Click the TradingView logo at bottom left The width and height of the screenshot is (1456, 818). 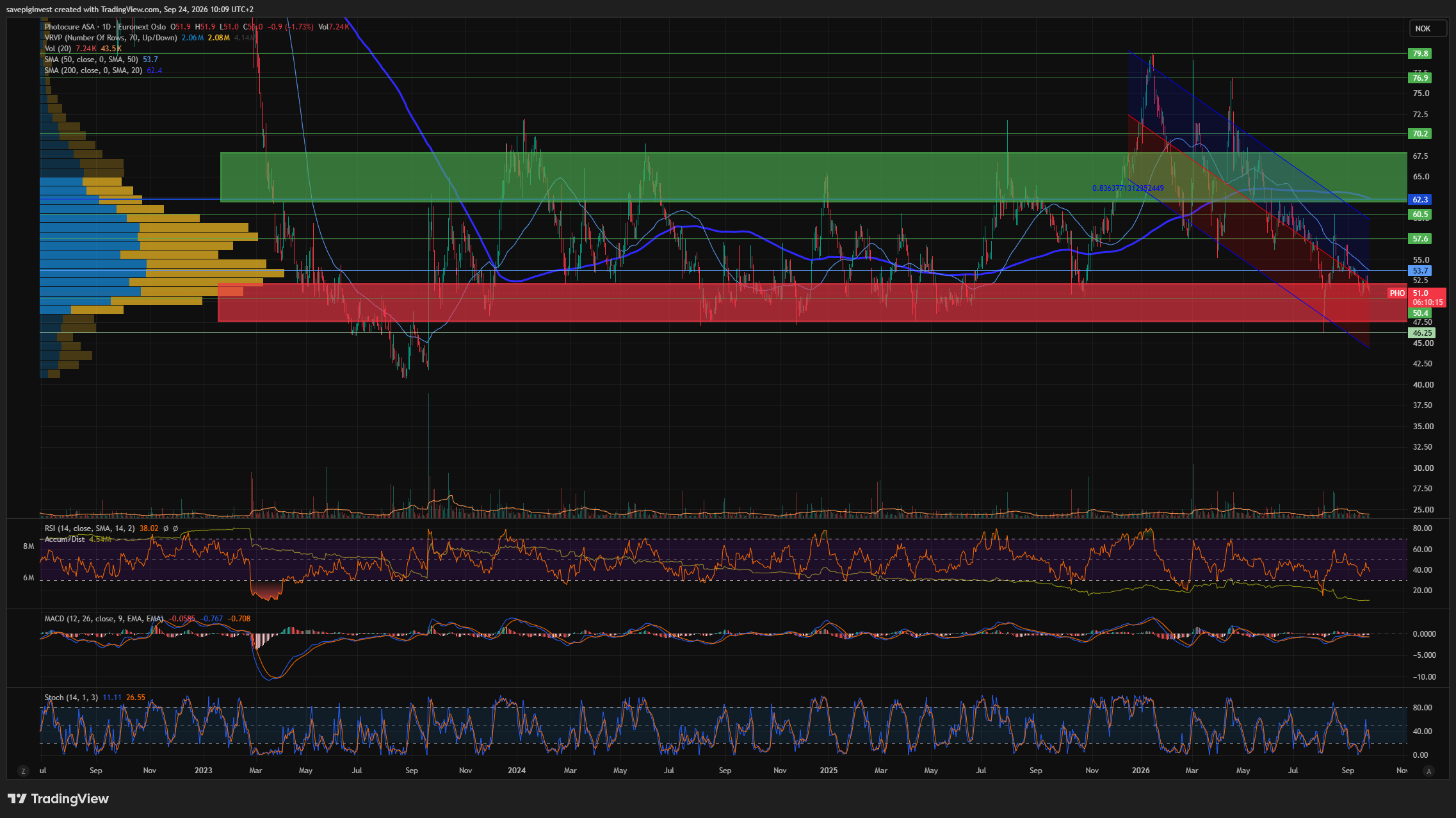58,799
